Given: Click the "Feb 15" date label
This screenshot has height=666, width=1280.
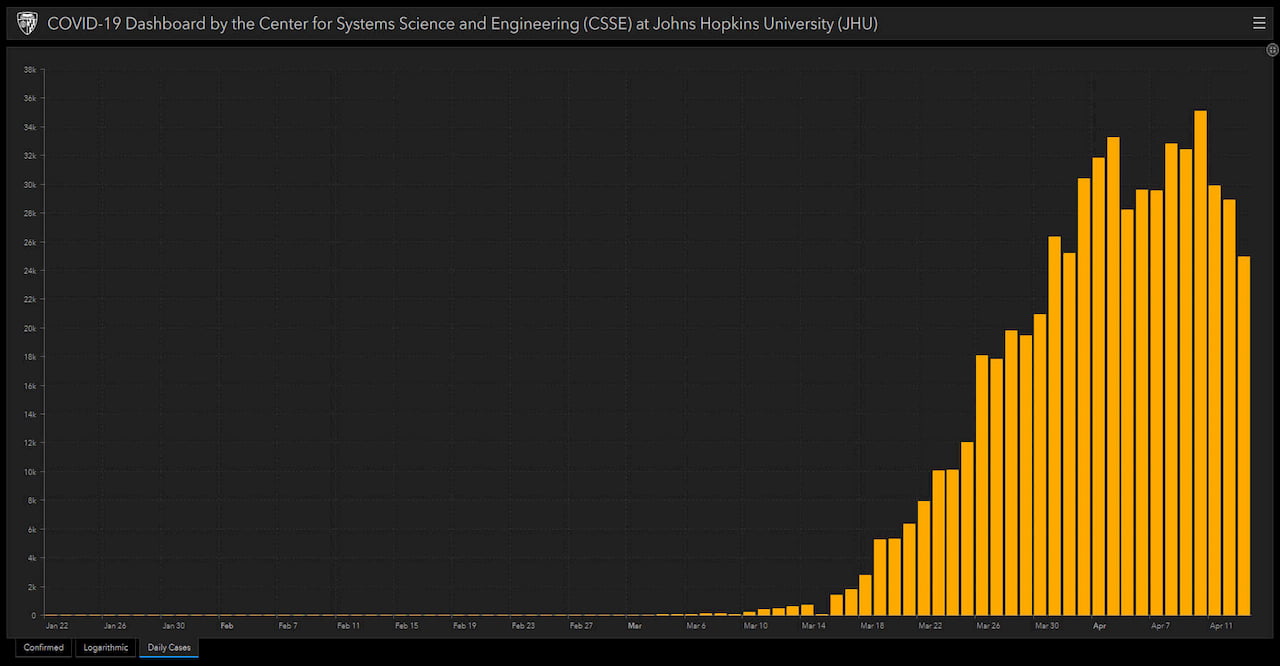Looking at the screenshot, I should click(407, 626).
